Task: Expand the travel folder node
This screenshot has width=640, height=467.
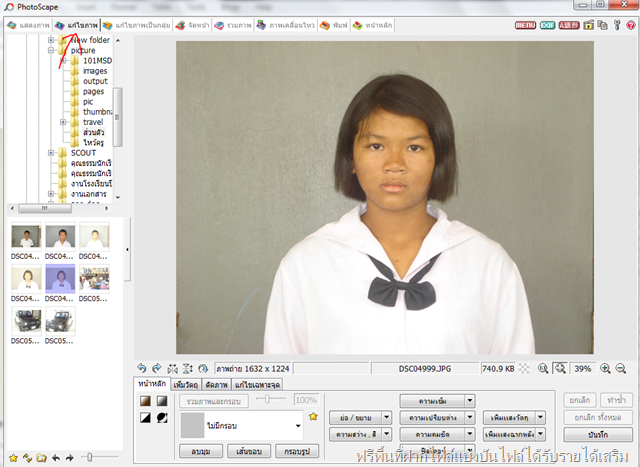Action: pyautogui.click(x=63, y=122)
